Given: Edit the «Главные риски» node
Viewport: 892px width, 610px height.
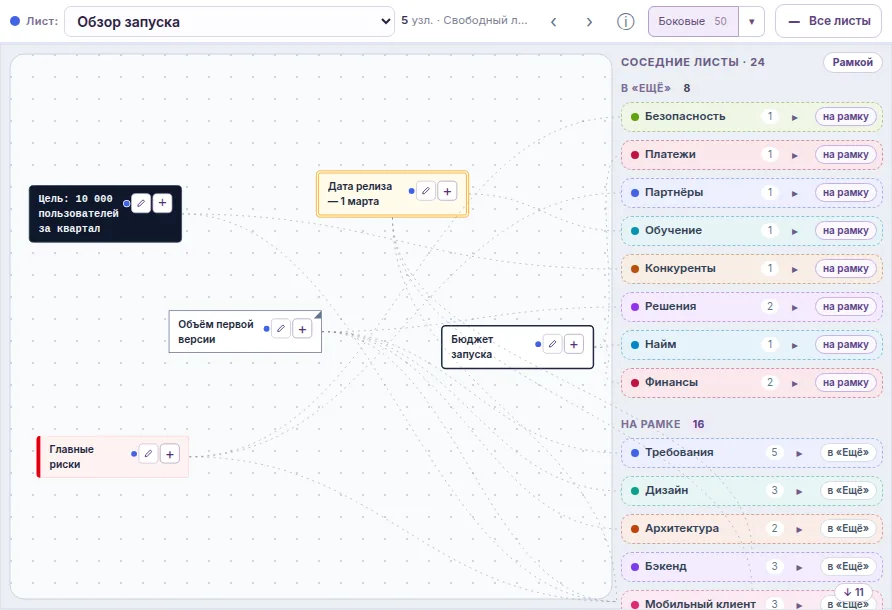Looking at the screenshot, I should (148, 454).
